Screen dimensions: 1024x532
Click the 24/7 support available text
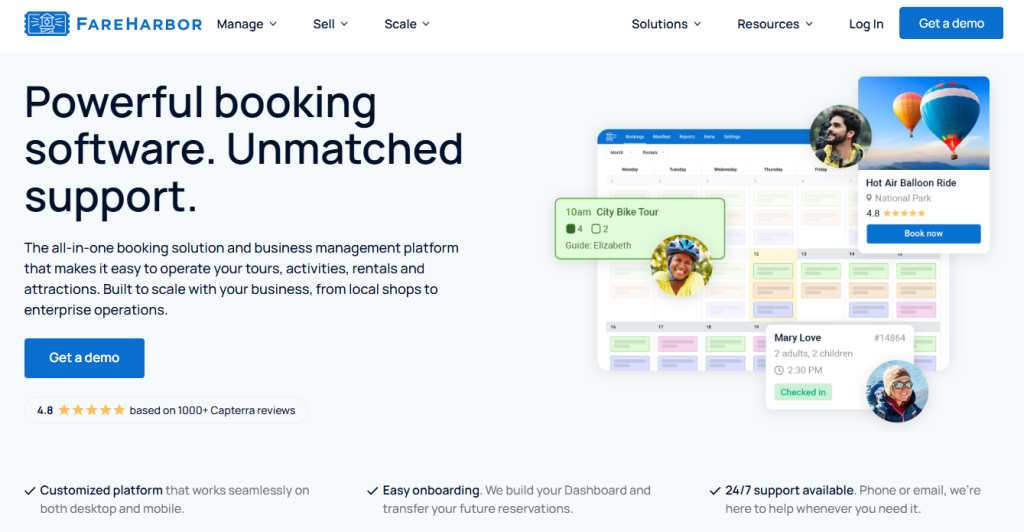(790, 490)
